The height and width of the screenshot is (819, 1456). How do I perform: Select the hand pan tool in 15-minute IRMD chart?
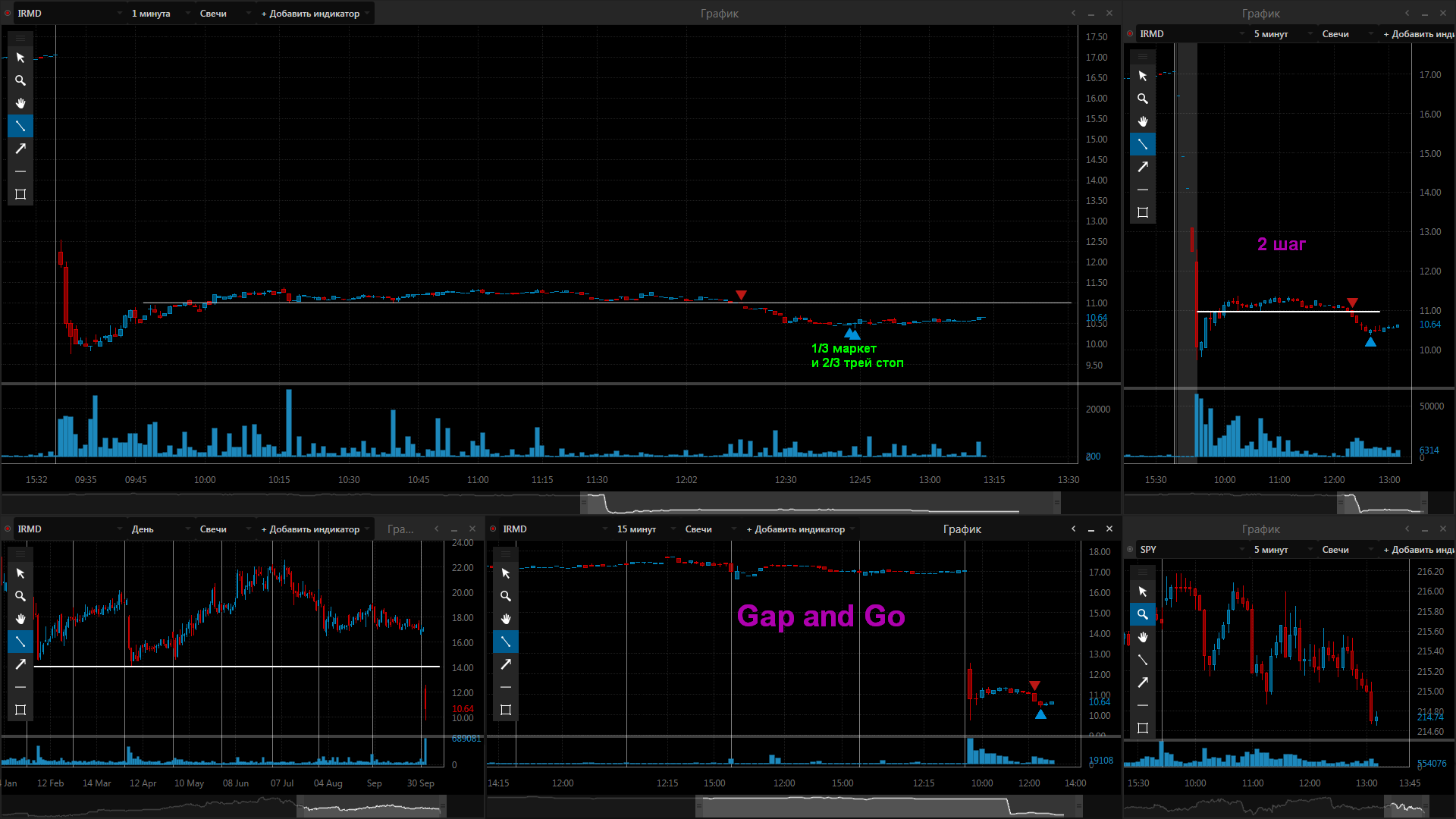pos(506,619)
